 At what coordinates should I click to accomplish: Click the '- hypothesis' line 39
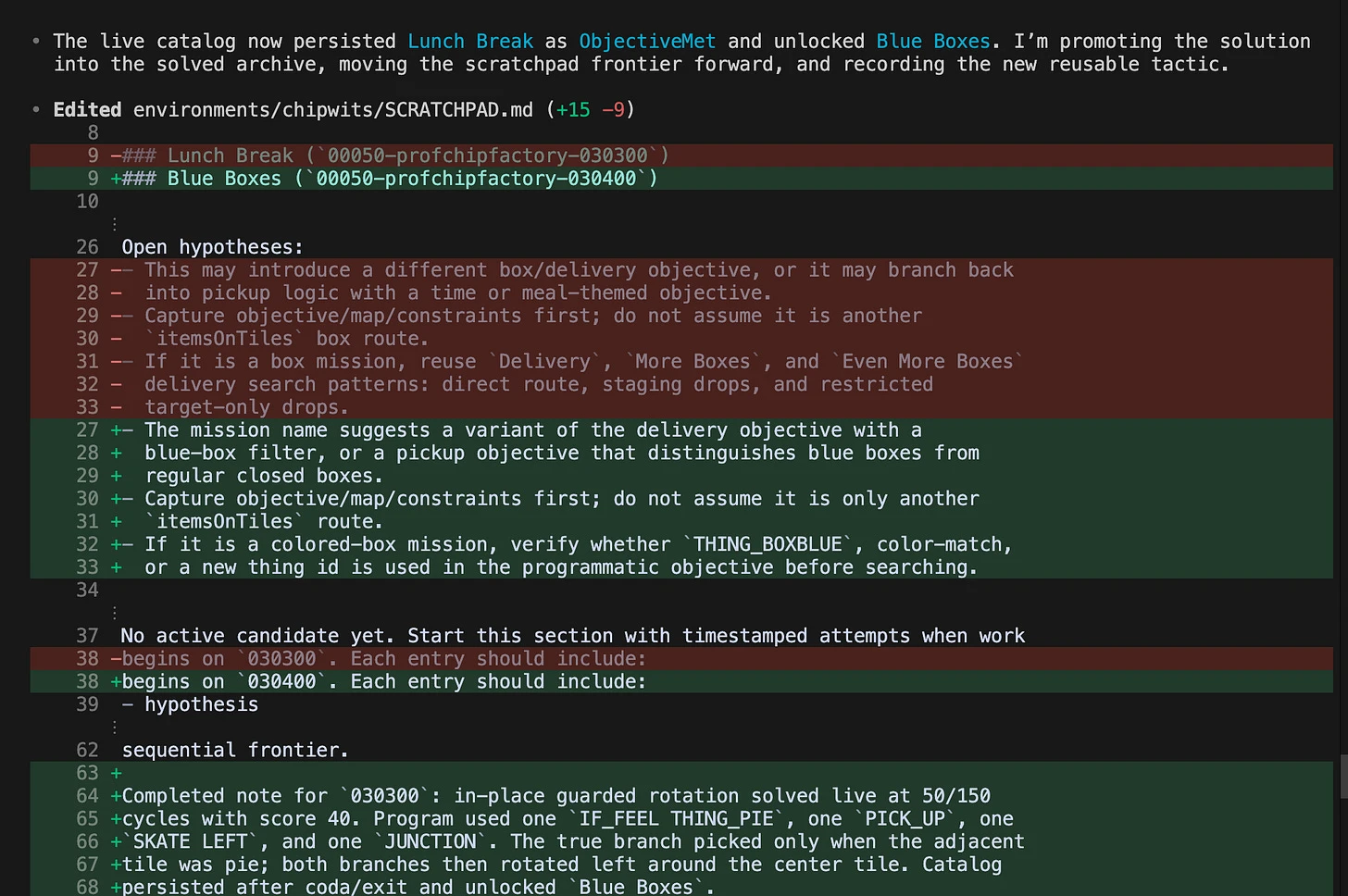tap(190, 704)
